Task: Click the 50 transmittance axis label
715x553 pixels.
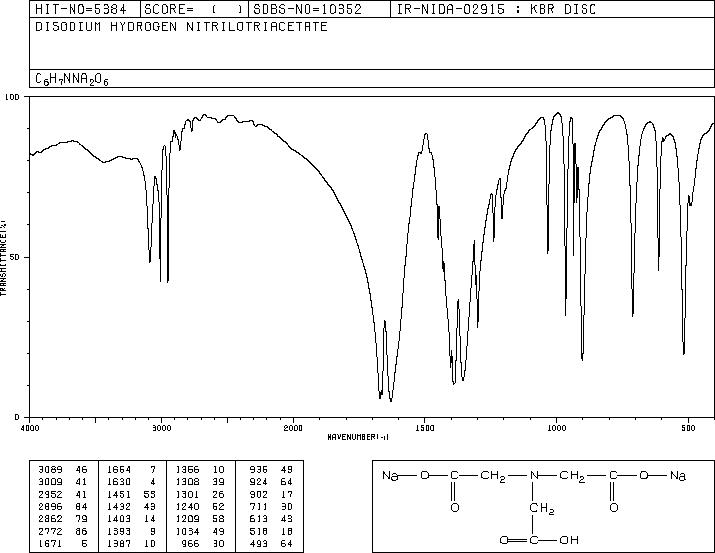Action: (13, 257)
